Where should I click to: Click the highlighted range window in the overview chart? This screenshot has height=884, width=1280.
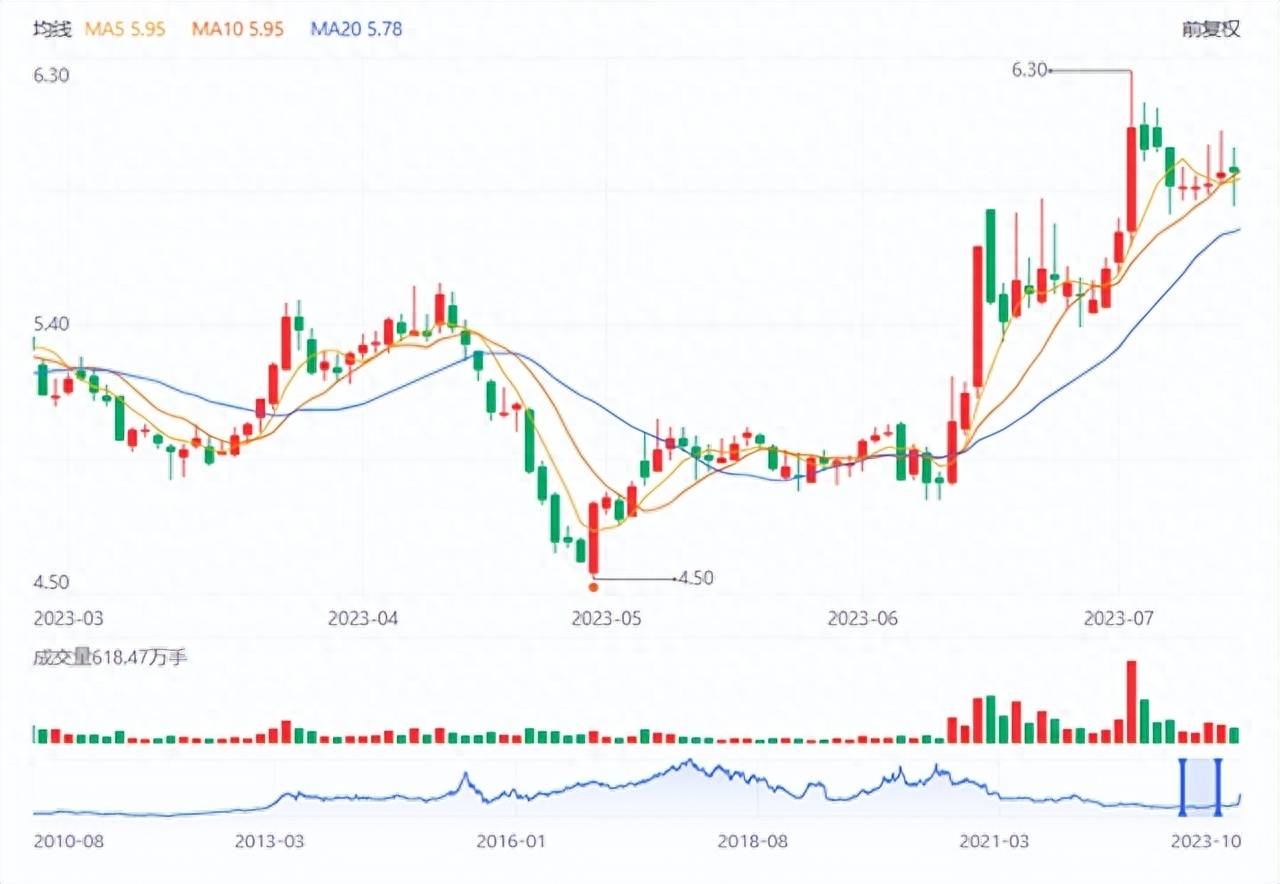point(1200,787)
